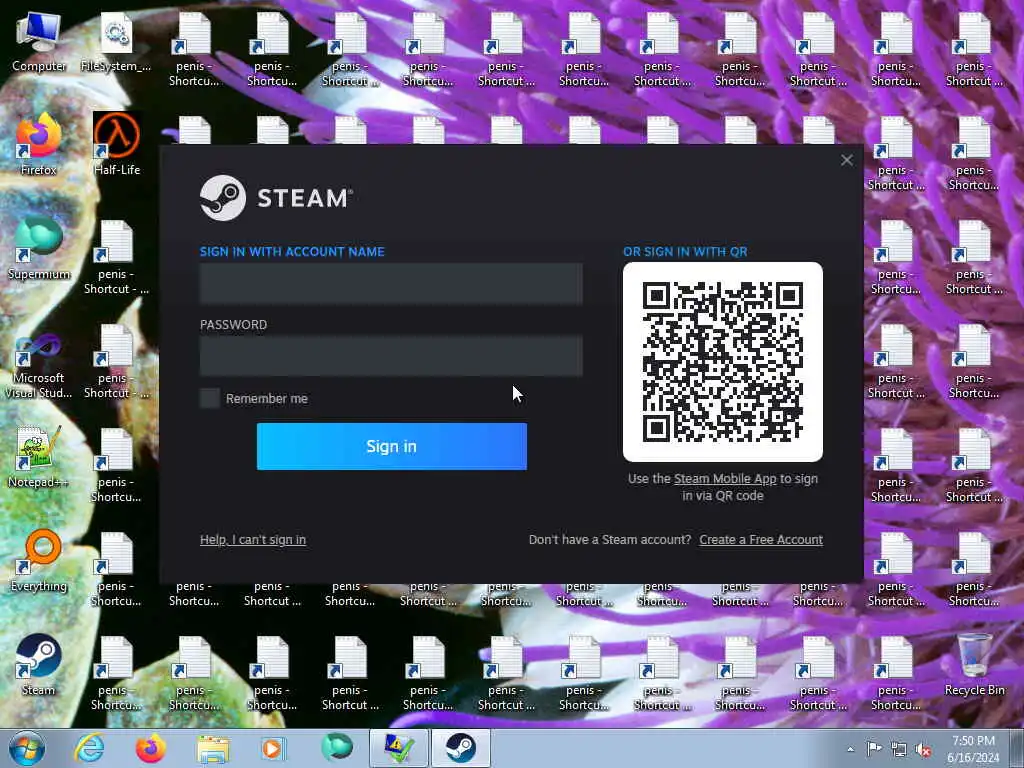Image resolution: width=1024 pixels, height=768 pixels.
Task: Open the Windows Start menu orb
Action: pyautogui.click(x=27, y=748)
